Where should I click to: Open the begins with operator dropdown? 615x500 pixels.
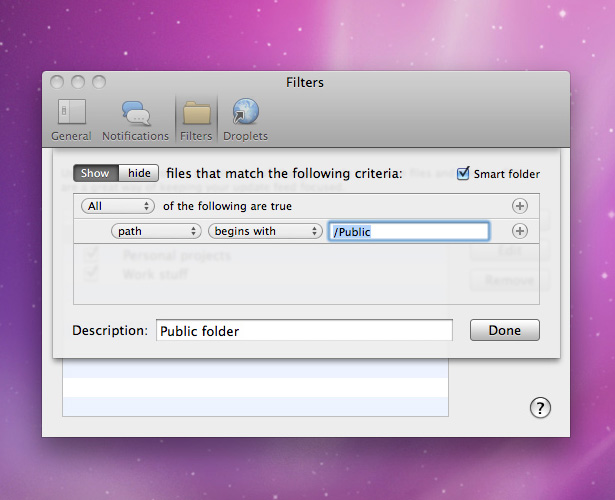tap(265, 231)
